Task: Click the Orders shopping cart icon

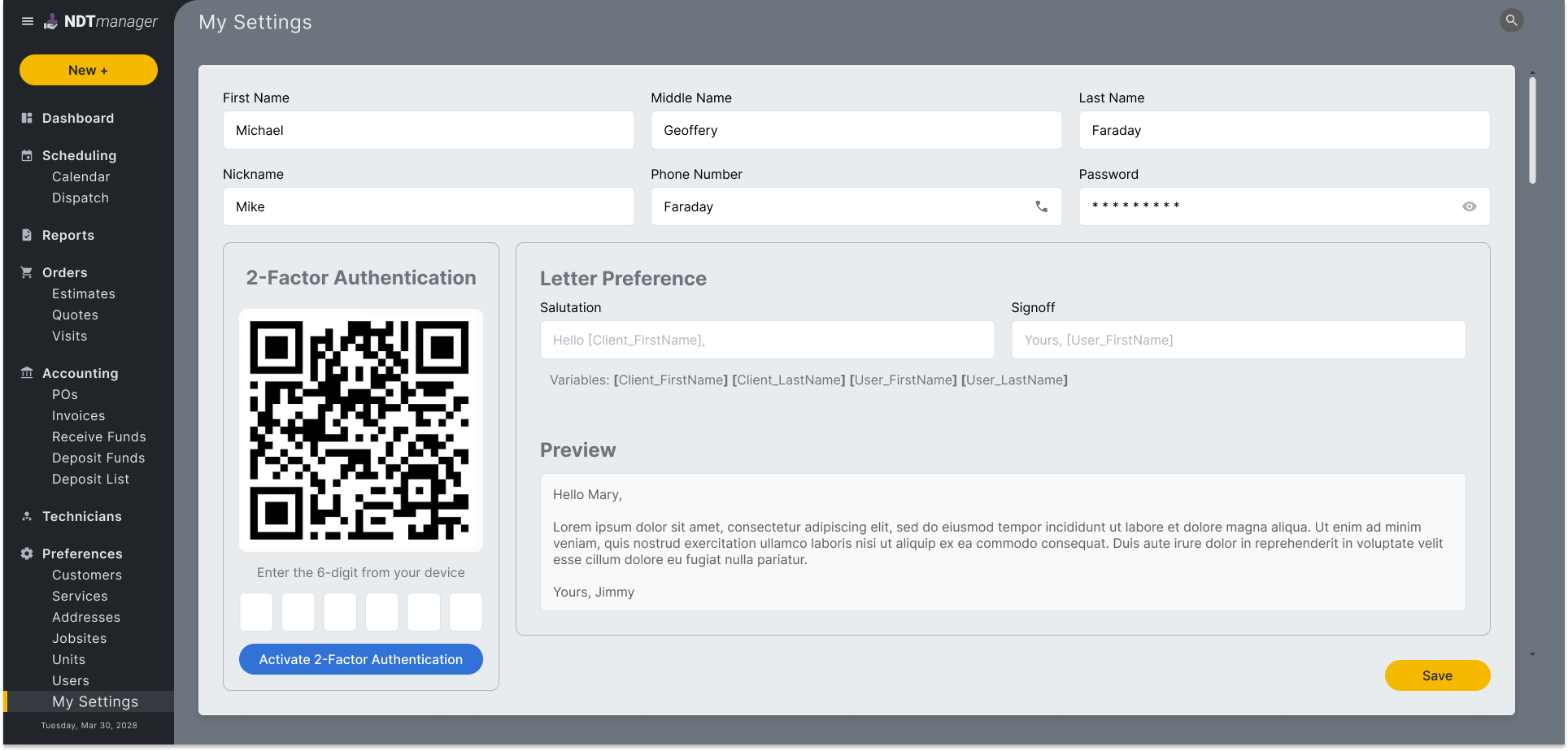Action: [27, 272]
